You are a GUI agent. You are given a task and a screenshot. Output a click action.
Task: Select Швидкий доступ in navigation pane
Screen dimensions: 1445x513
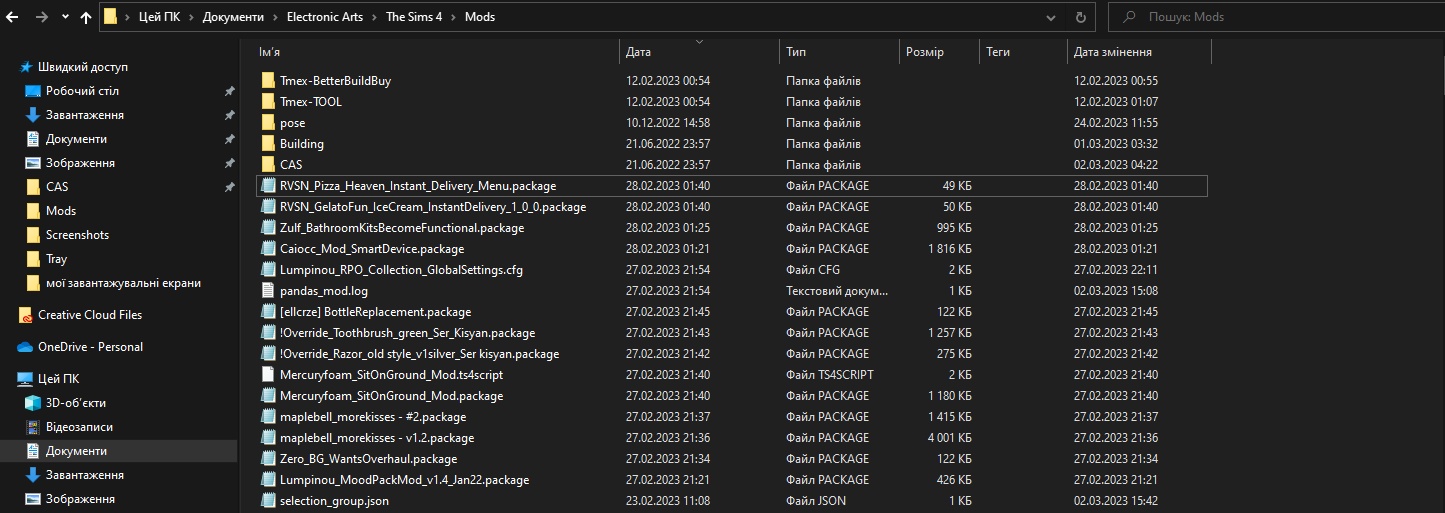(82, 67)
